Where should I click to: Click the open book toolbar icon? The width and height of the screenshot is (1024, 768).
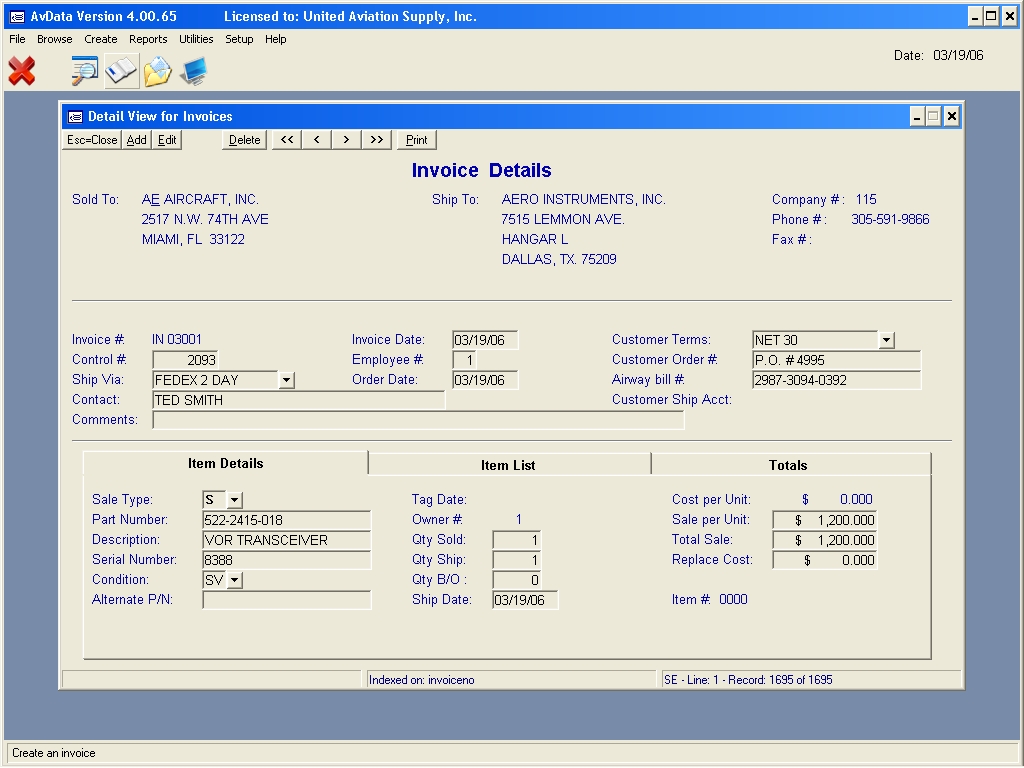click(x=121, y=71)
